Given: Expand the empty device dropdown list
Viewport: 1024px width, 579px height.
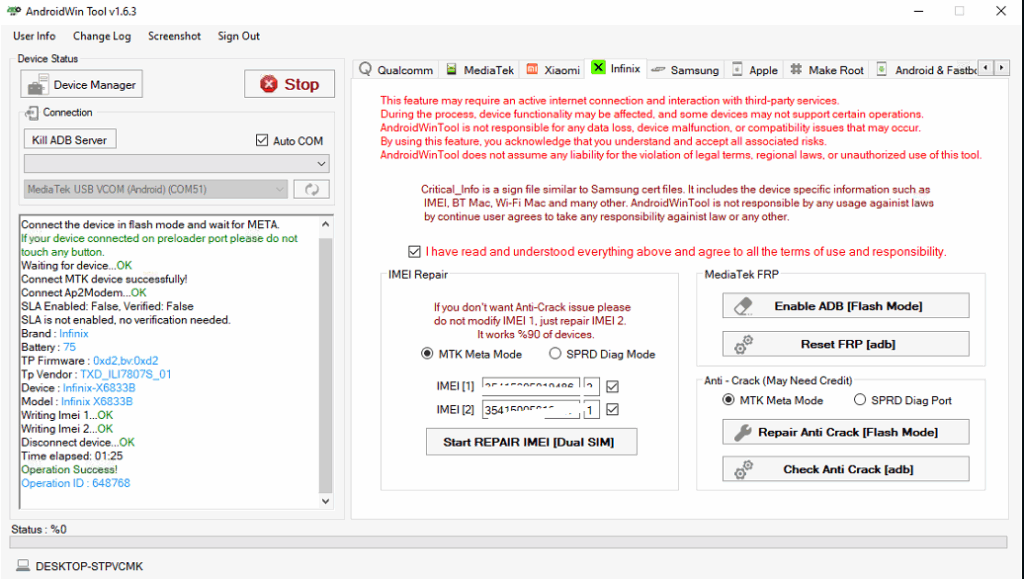Looking at the screenshot, I should coord(176,163).
